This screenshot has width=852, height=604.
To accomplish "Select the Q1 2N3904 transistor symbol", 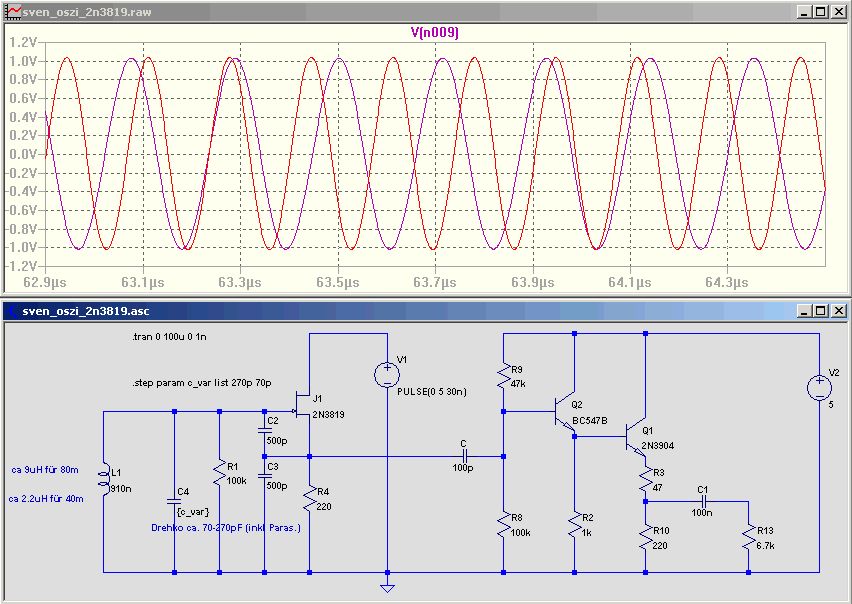I will [635, 437].
